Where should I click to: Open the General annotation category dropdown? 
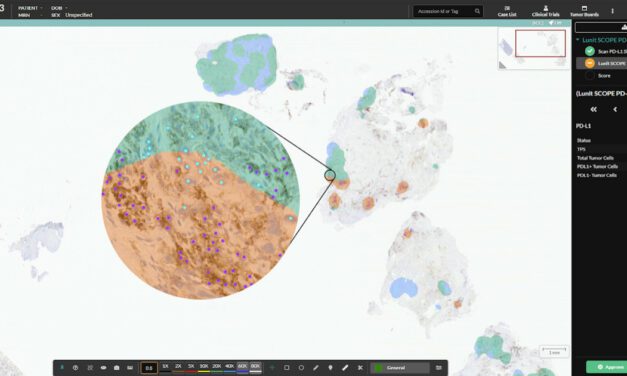pos(400,368)
